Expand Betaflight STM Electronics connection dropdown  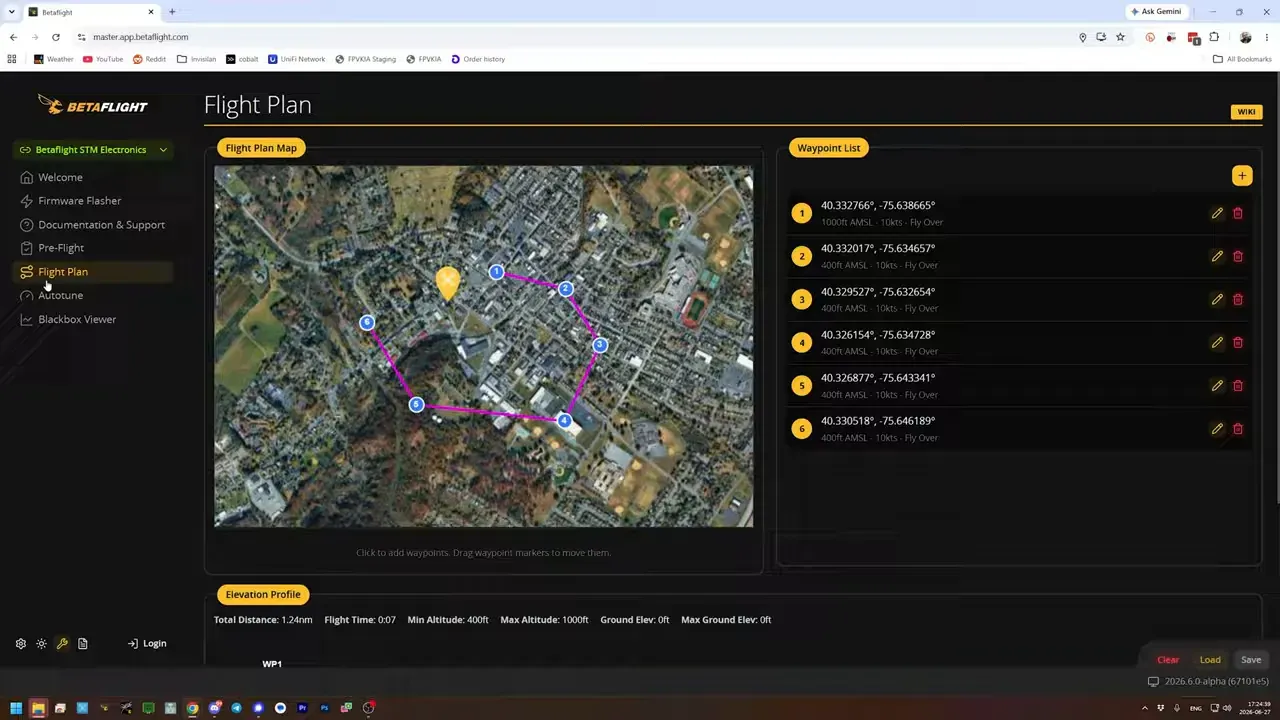point(94,150)
